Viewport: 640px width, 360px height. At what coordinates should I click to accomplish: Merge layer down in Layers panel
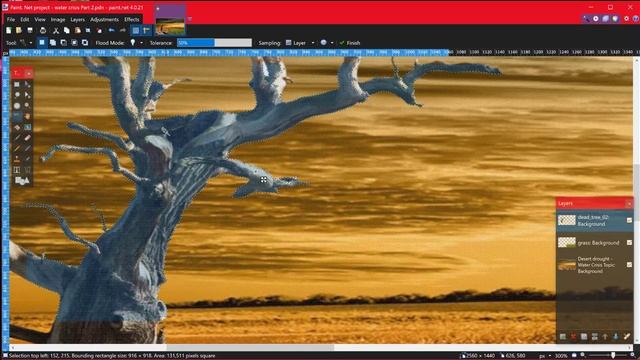point(594,337)
